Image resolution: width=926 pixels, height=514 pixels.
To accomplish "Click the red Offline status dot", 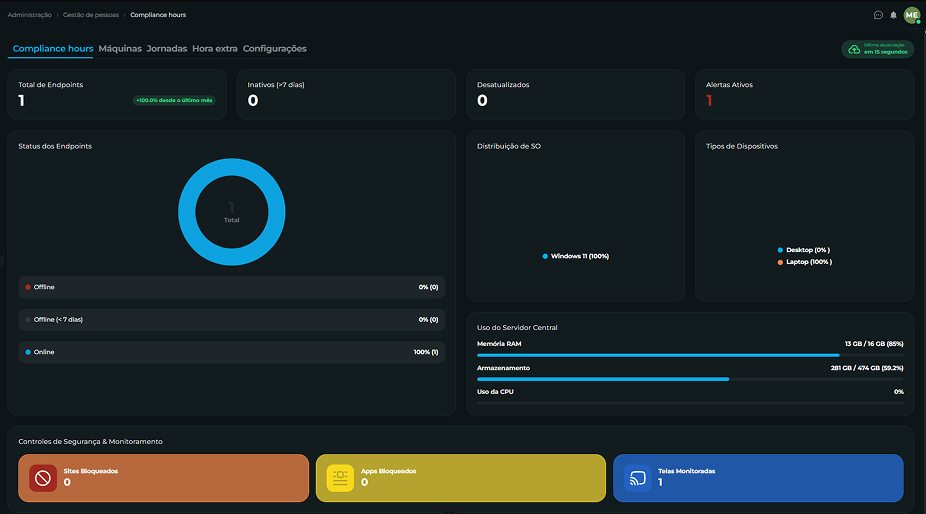I will (28, 287).
